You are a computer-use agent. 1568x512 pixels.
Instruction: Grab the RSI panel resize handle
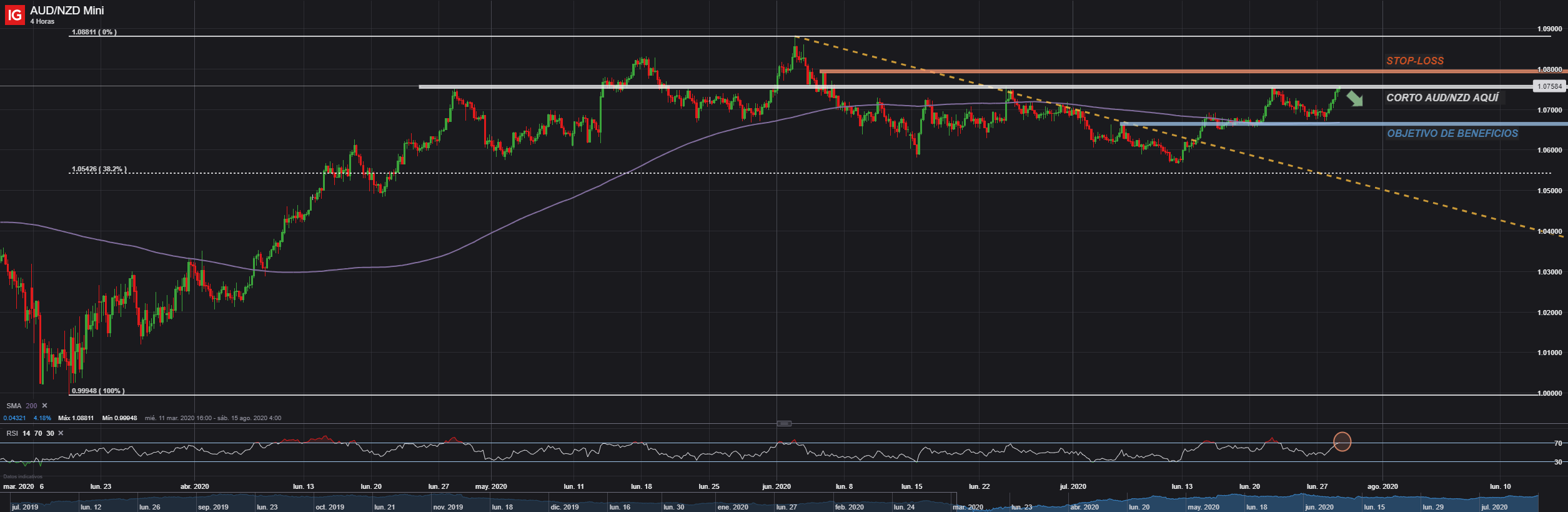pyautogui.click(x=784, y=424)
